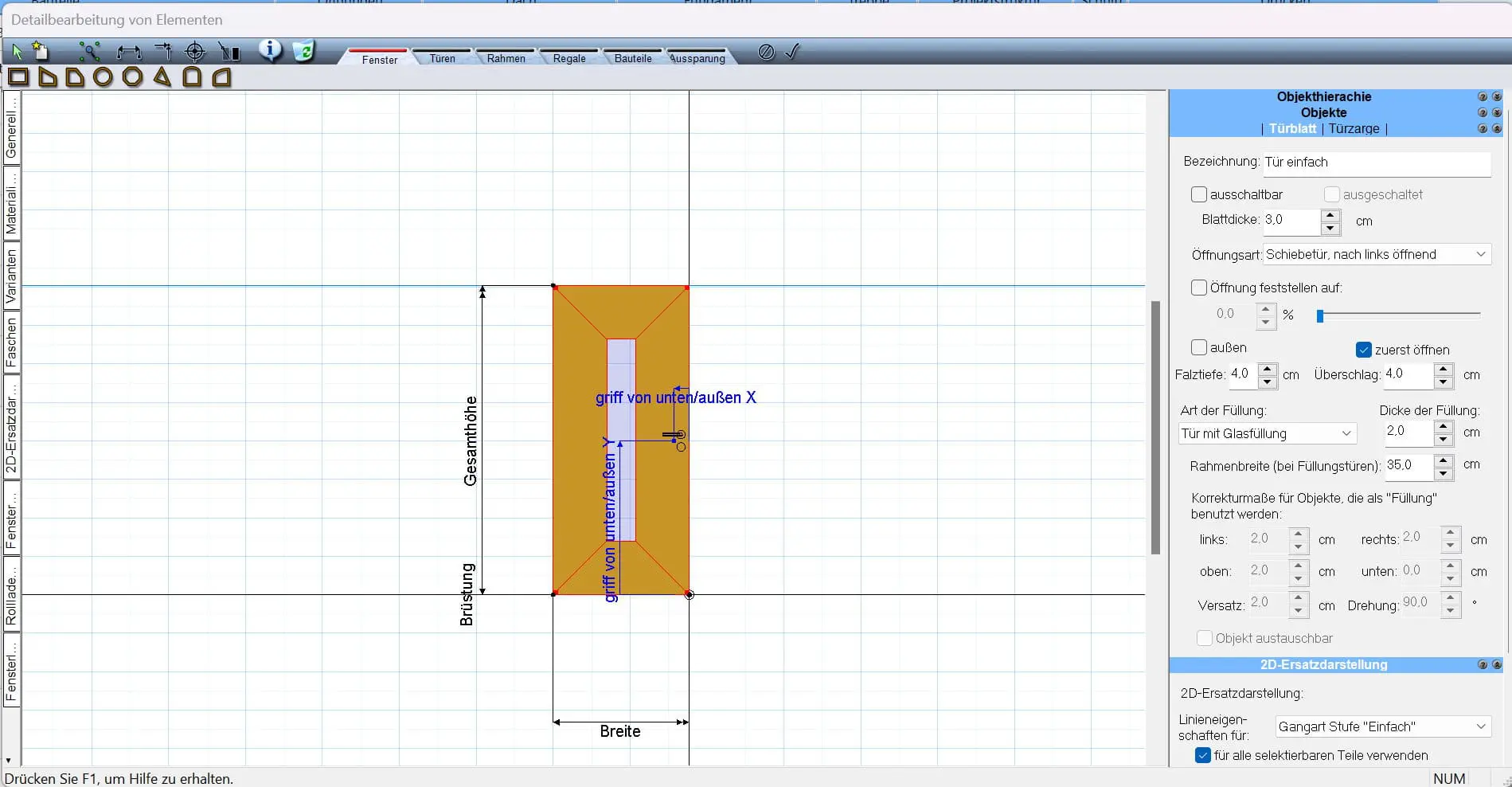Image resolution: width=1512 pixels, height=787 pixels.
Task: Click the recycle bin icon
Action: click(303, 51)
